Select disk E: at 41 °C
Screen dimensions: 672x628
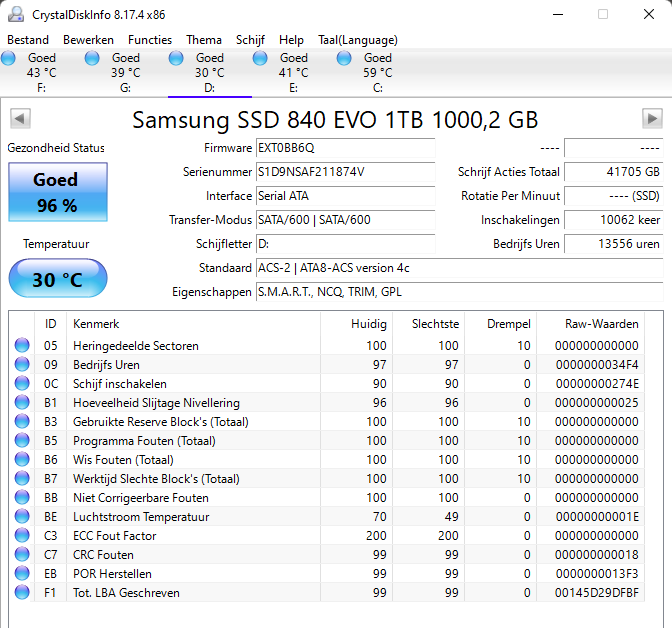tap(294, 72)
